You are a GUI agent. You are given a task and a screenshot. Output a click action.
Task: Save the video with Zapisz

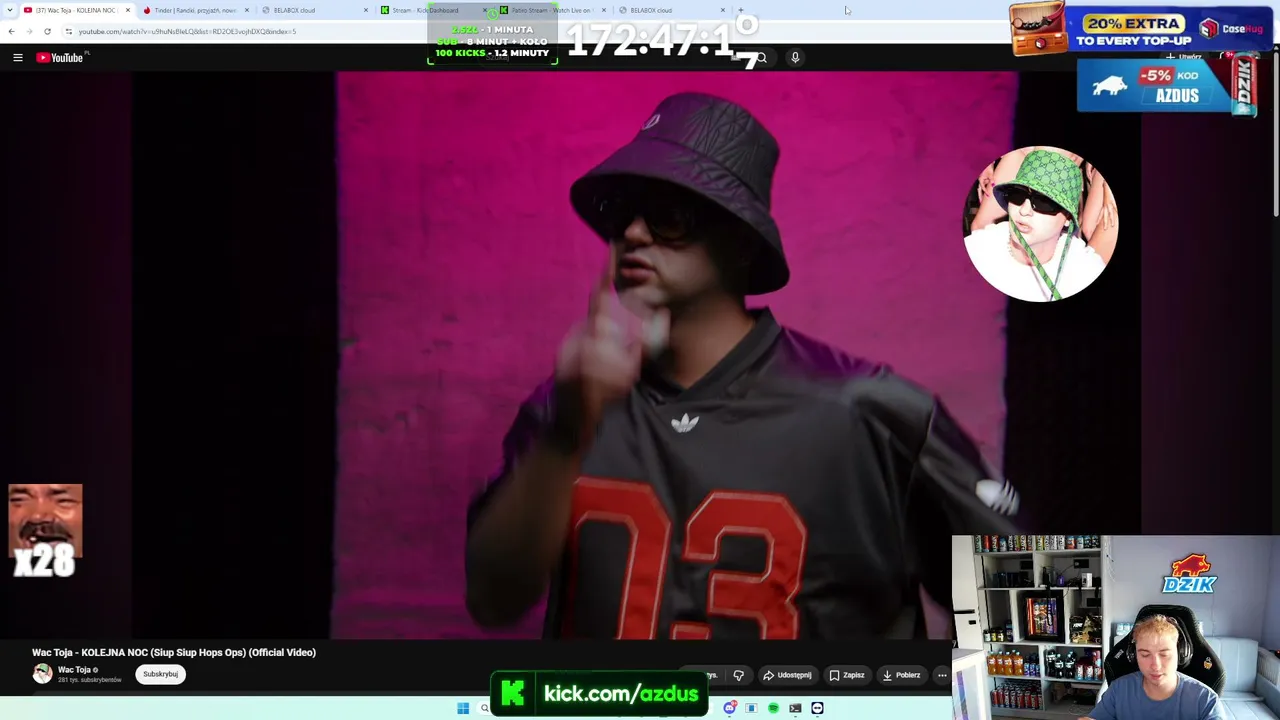coord(846,675)
